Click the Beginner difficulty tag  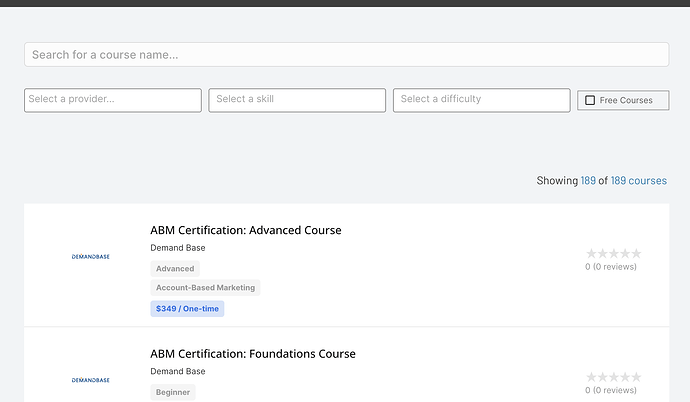pos(173,392)
